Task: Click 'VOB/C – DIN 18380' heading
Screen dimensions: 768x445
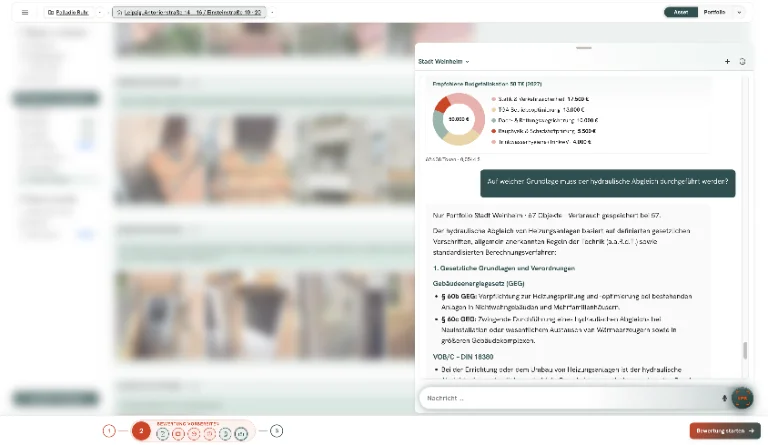Action: point(463,357)
